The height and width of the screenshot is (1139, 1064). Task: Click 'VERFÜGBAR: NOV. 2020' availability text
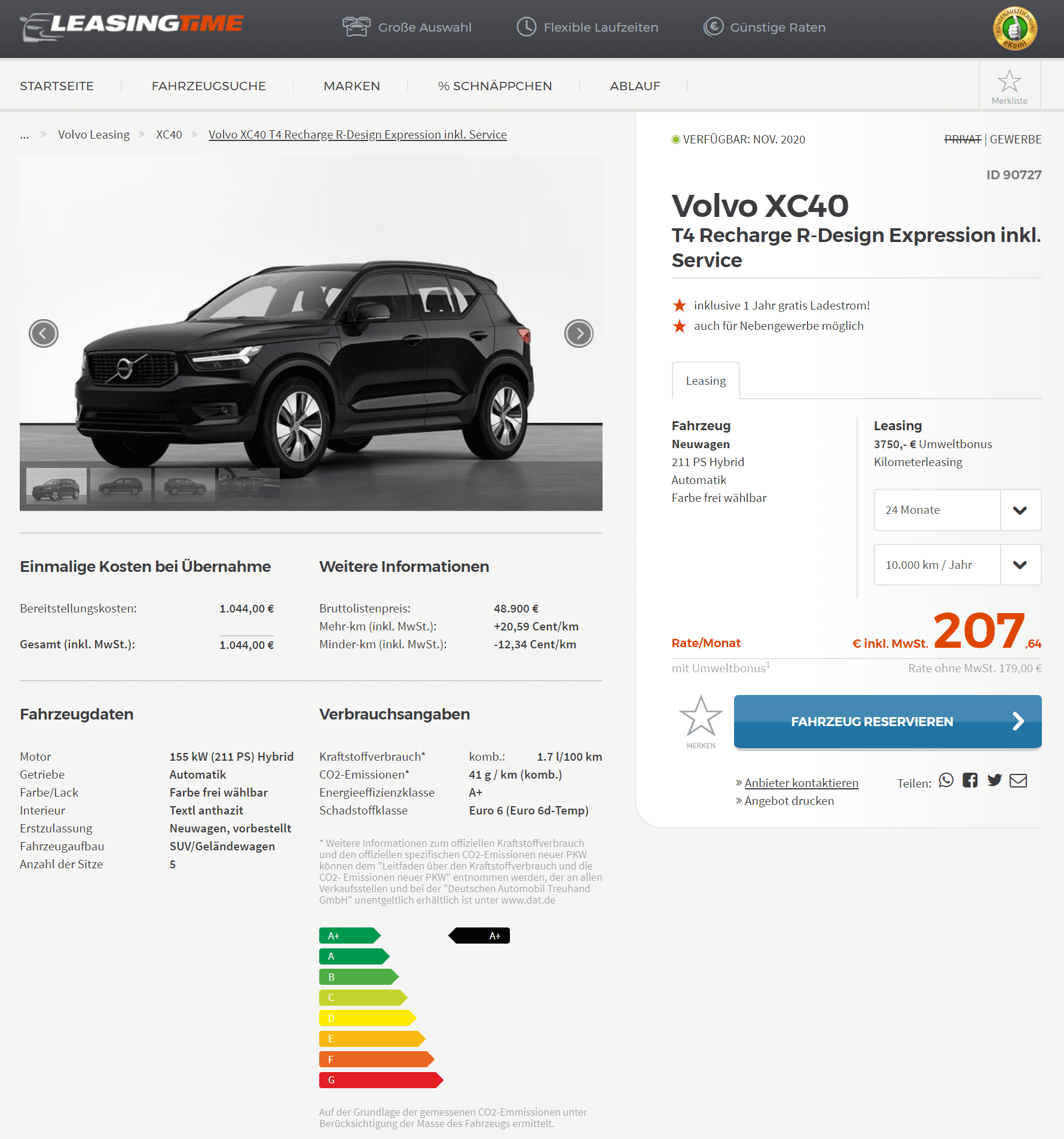click(744, 139)
